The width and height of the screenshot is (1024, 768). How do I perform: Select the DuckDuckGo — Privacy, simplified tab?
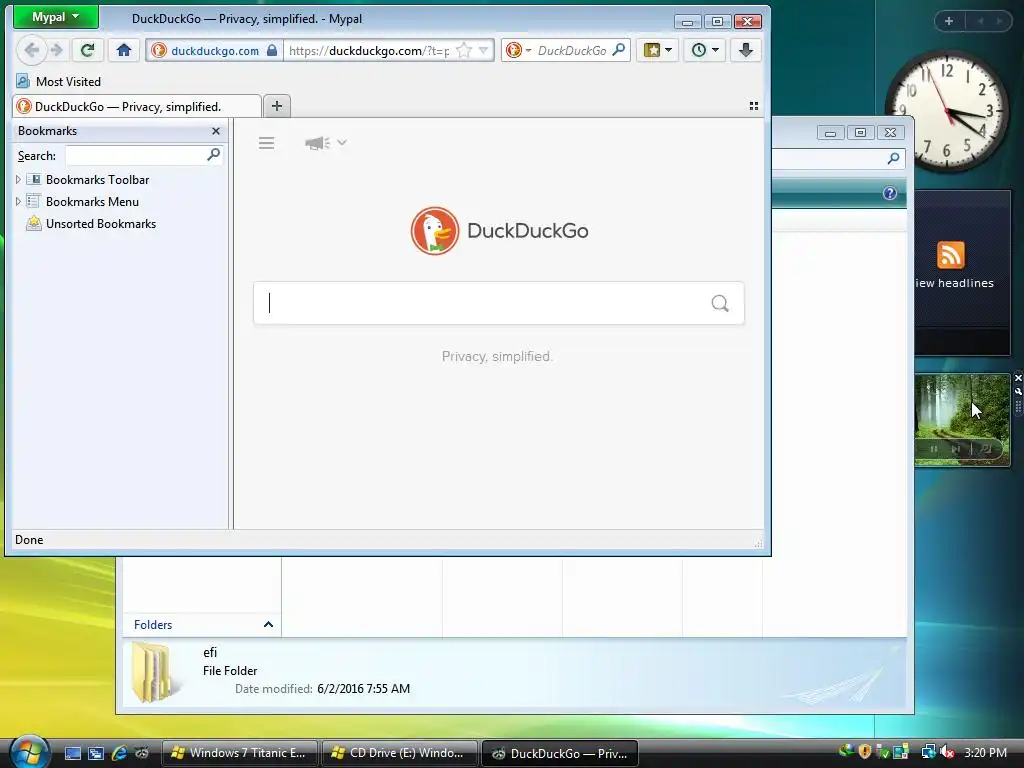[136, 106]
